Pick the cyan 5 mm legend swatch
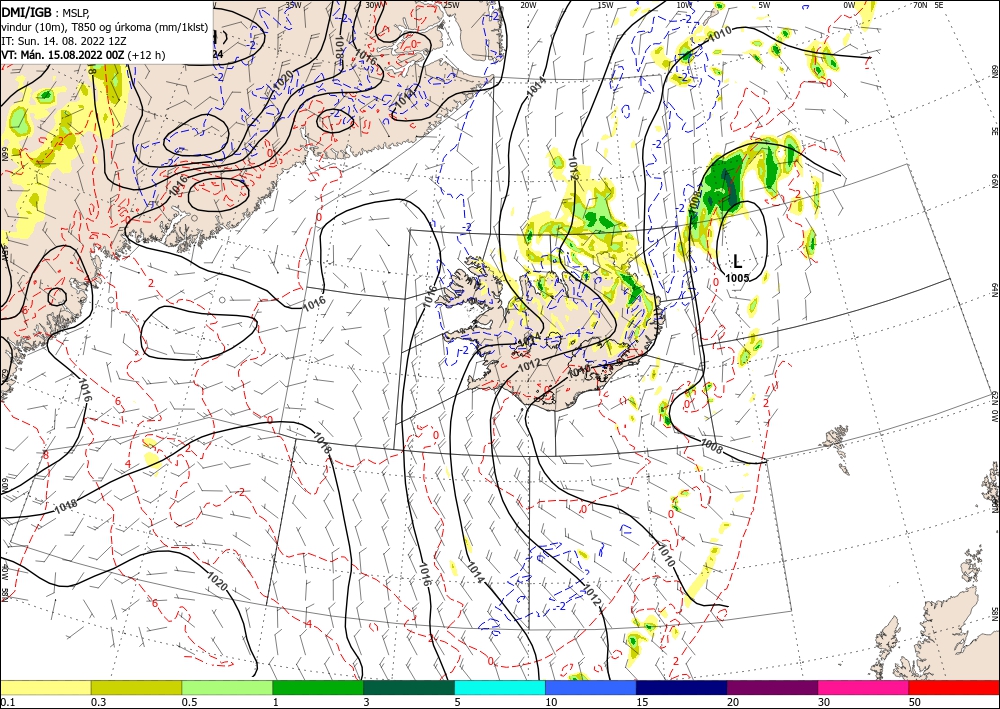Screen dimensions: 1000x709 click(x=500, y=687)
